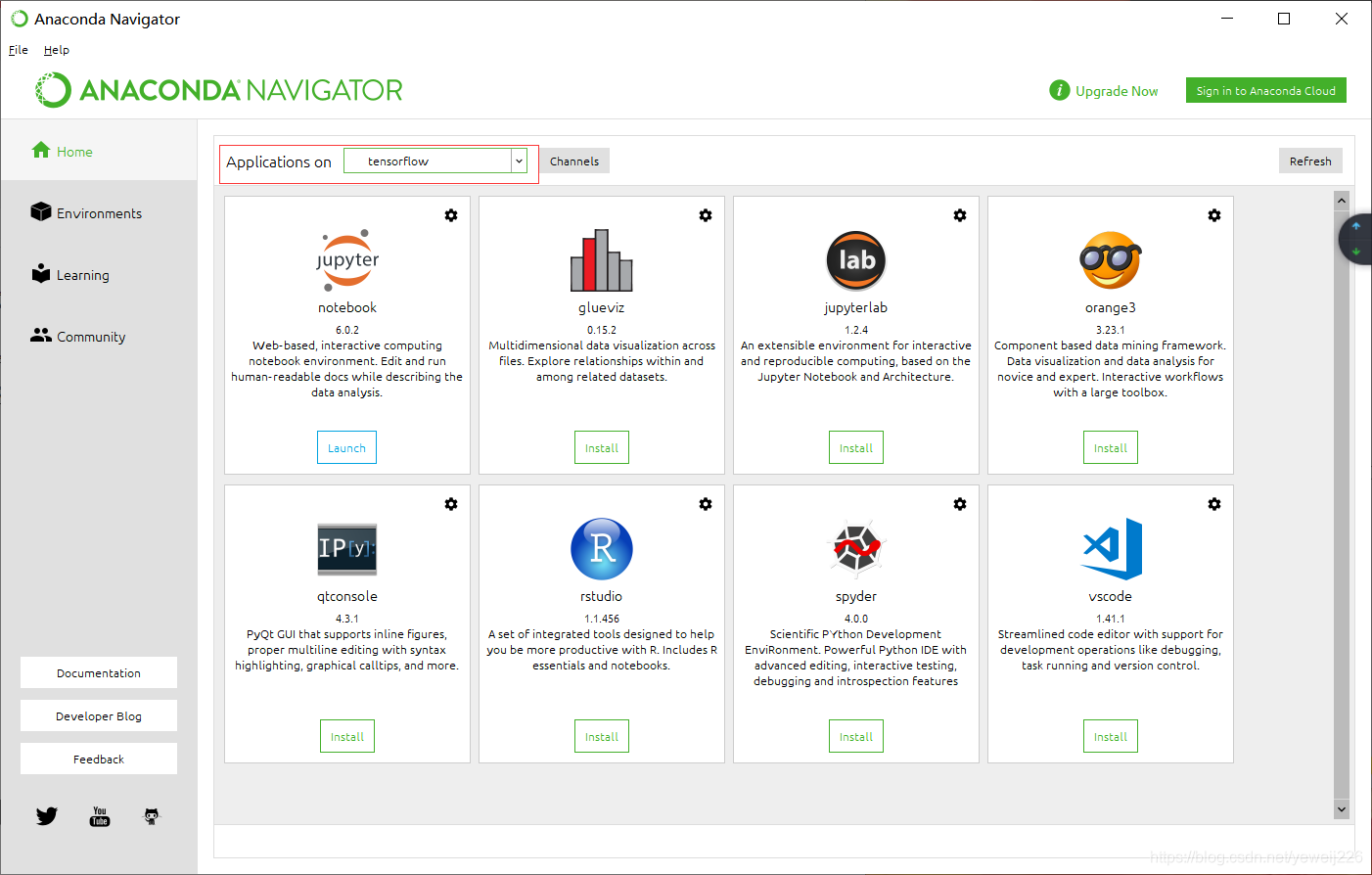Open the Developer Blog link
This screenshot has width=1372, height=875.
(x=99, y=715)
